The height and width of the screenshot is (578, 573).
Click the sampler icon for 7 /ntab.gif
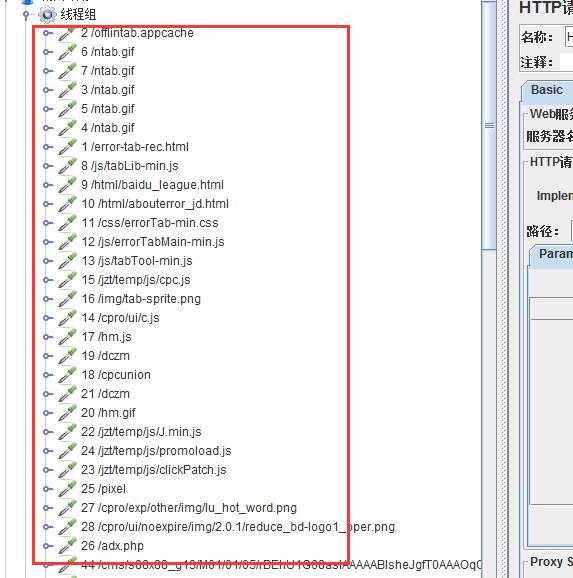click(67, 71)
